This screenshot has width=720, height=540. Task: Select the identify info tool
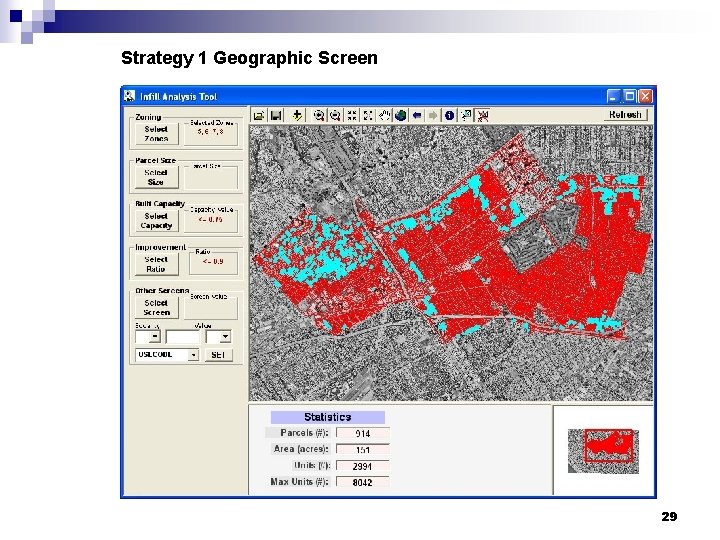[450, 115]
